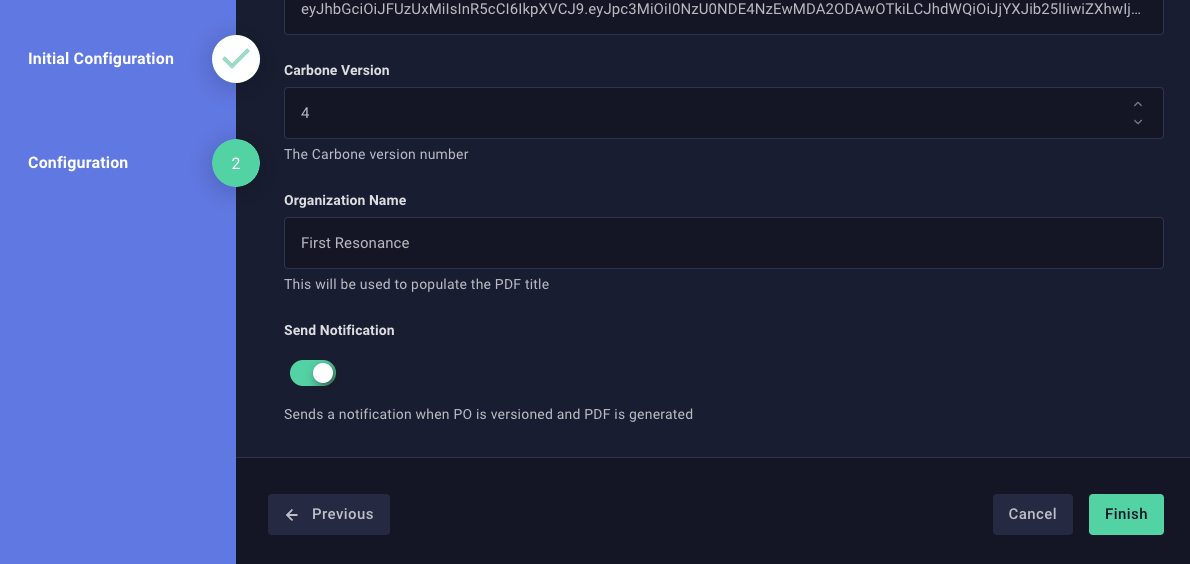The width and height of the screenshot is (1190, 564).
Task: Focus the Carbone Version number field
Action: tap(700, 113)
